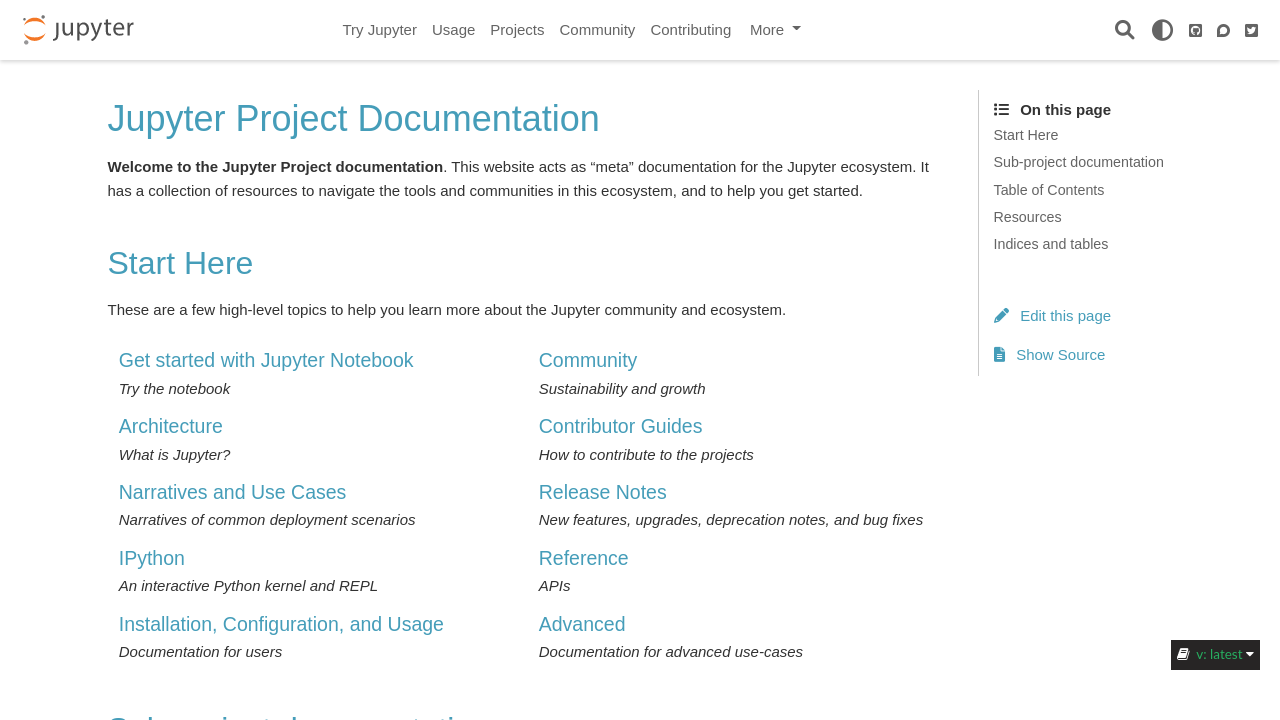1280x720 pixels.
Task: Open the Advanced topic link
Action: [582, 624]
